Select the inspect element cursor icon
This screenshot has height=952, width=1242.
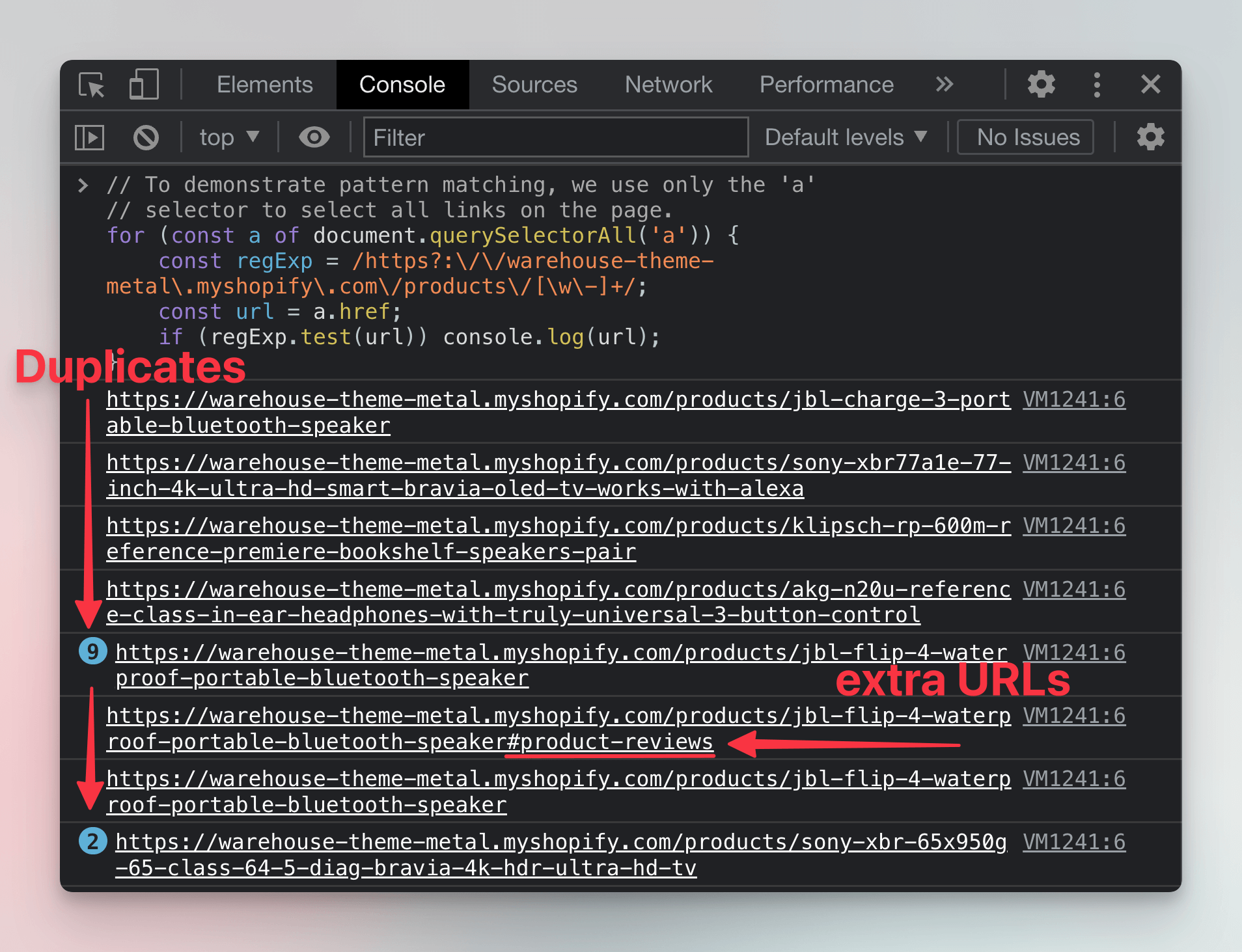tap(91, 85)
